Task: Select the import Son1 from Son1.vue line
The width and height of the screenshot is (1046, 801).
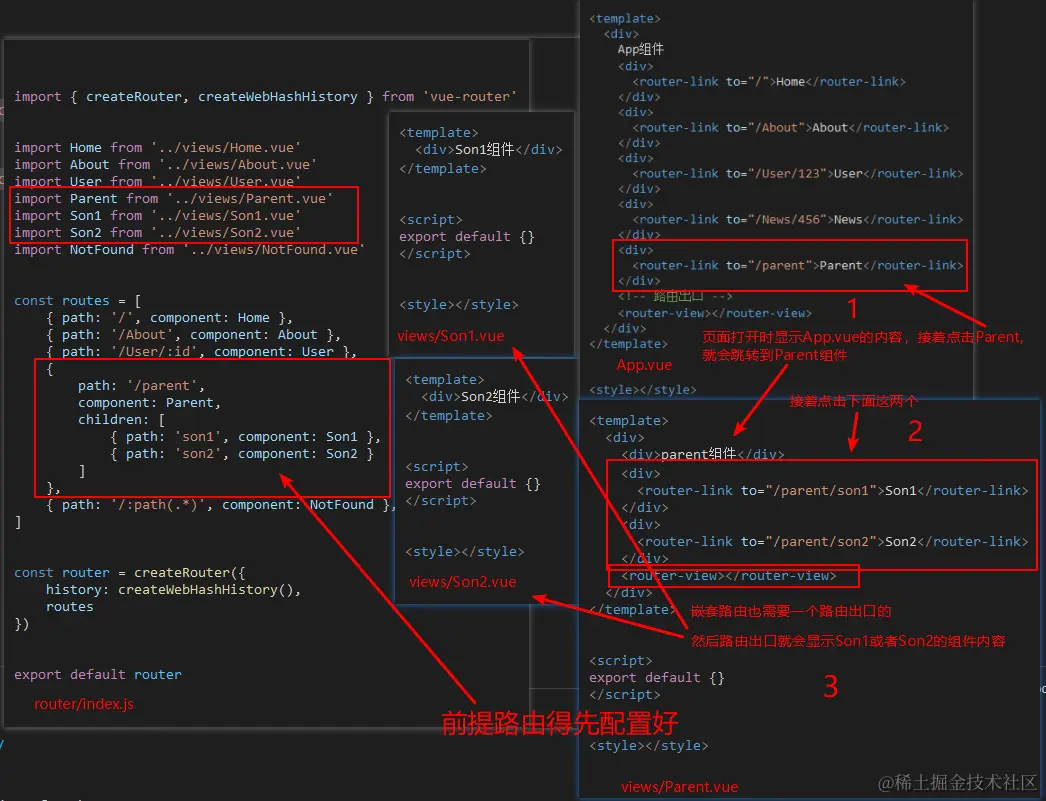Action: point(157,216)
